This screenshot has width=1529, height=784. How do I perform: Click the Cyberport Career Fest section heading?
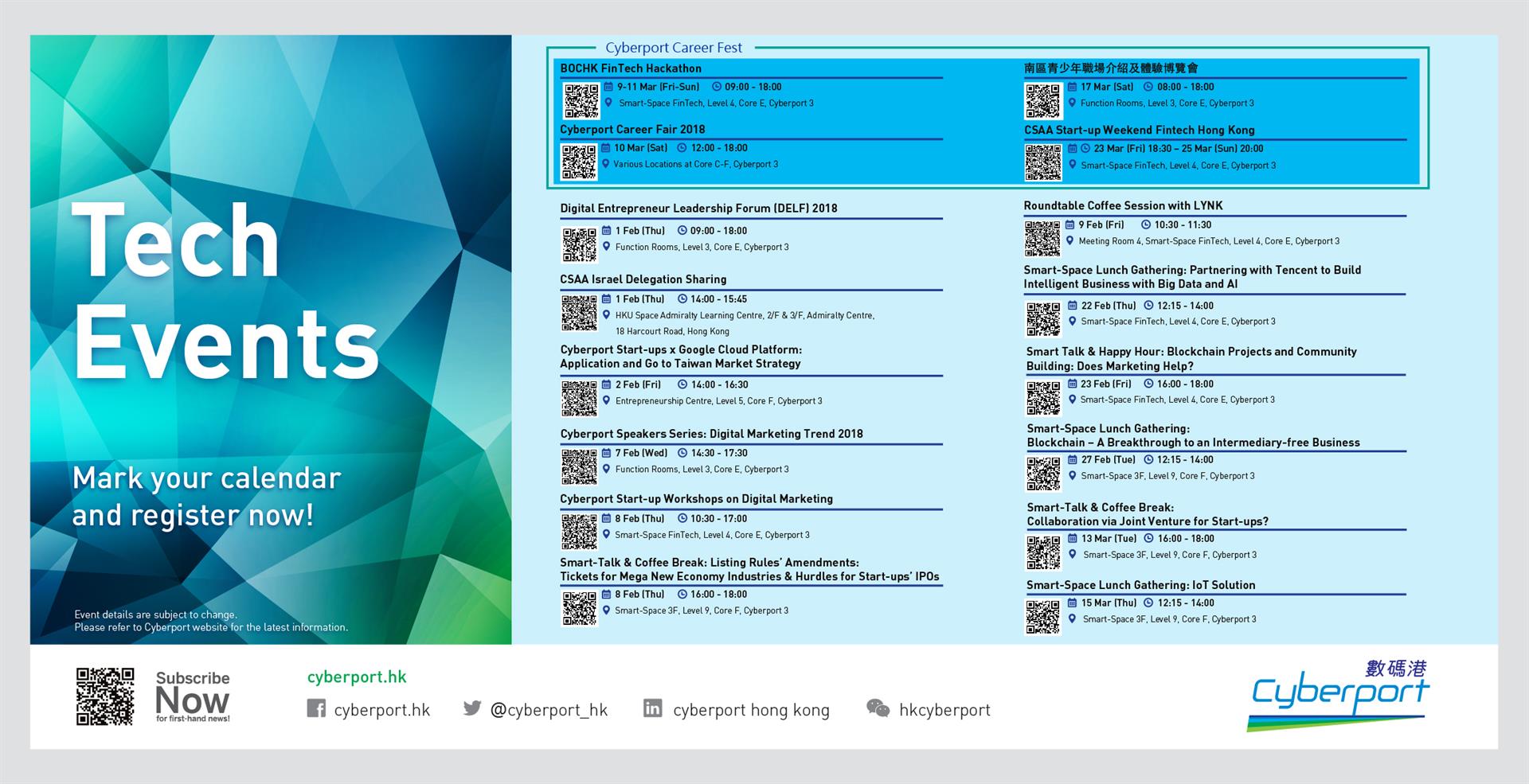click(x=674, y=48)
